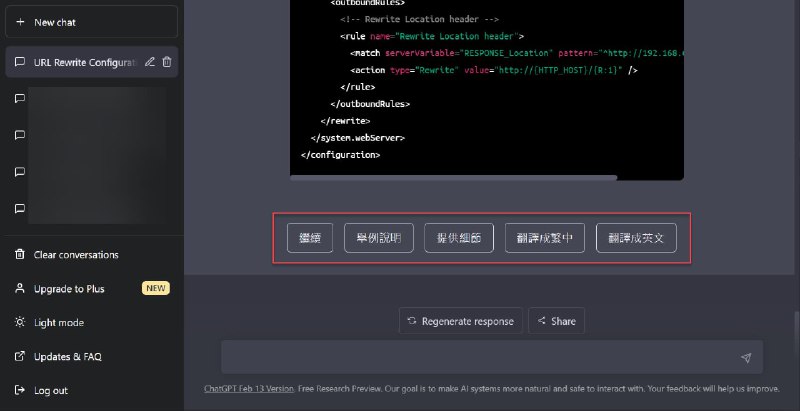Click the 翻譯成繁中 button
This screenshot has width=800, height=411.
tap(544, 239)
